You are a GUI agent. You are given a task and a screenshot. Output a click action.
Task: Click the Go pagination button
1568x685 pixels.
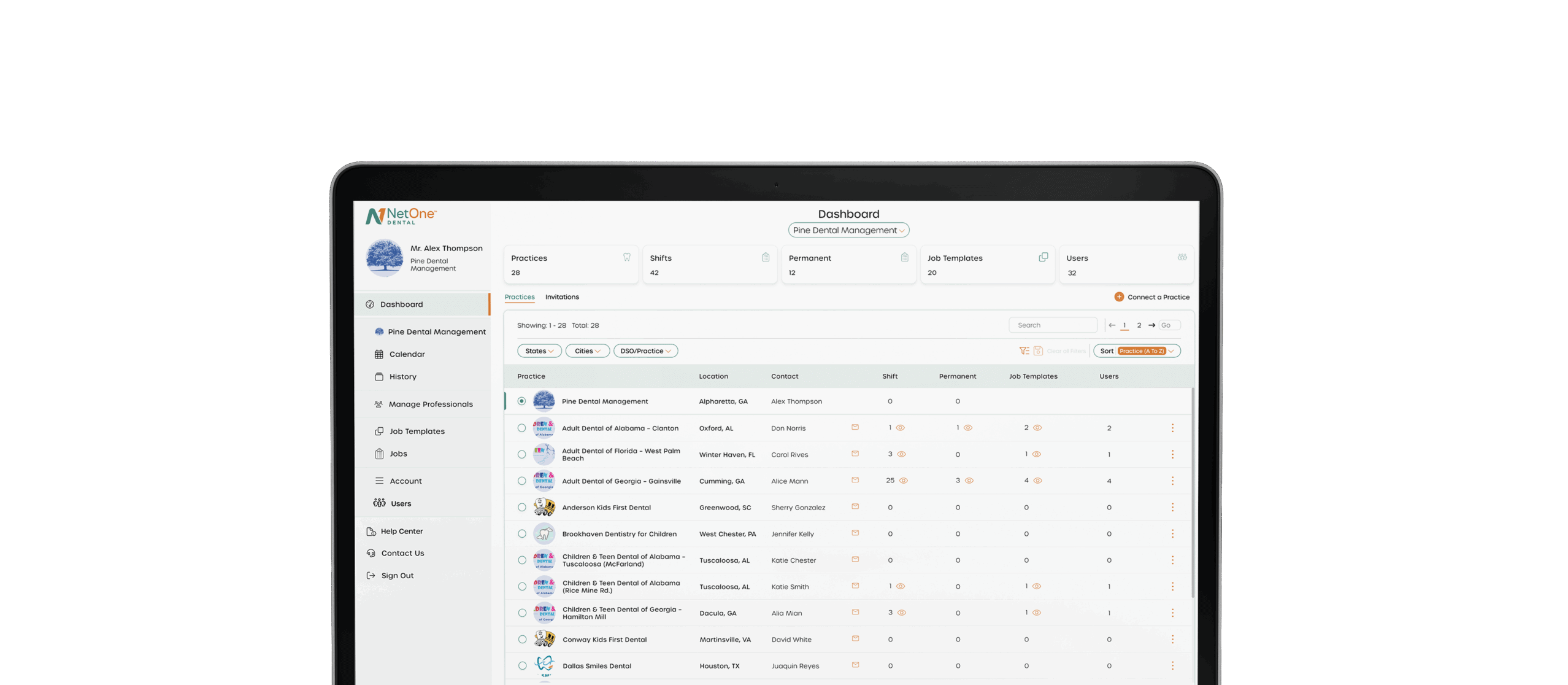point(1169,325)
